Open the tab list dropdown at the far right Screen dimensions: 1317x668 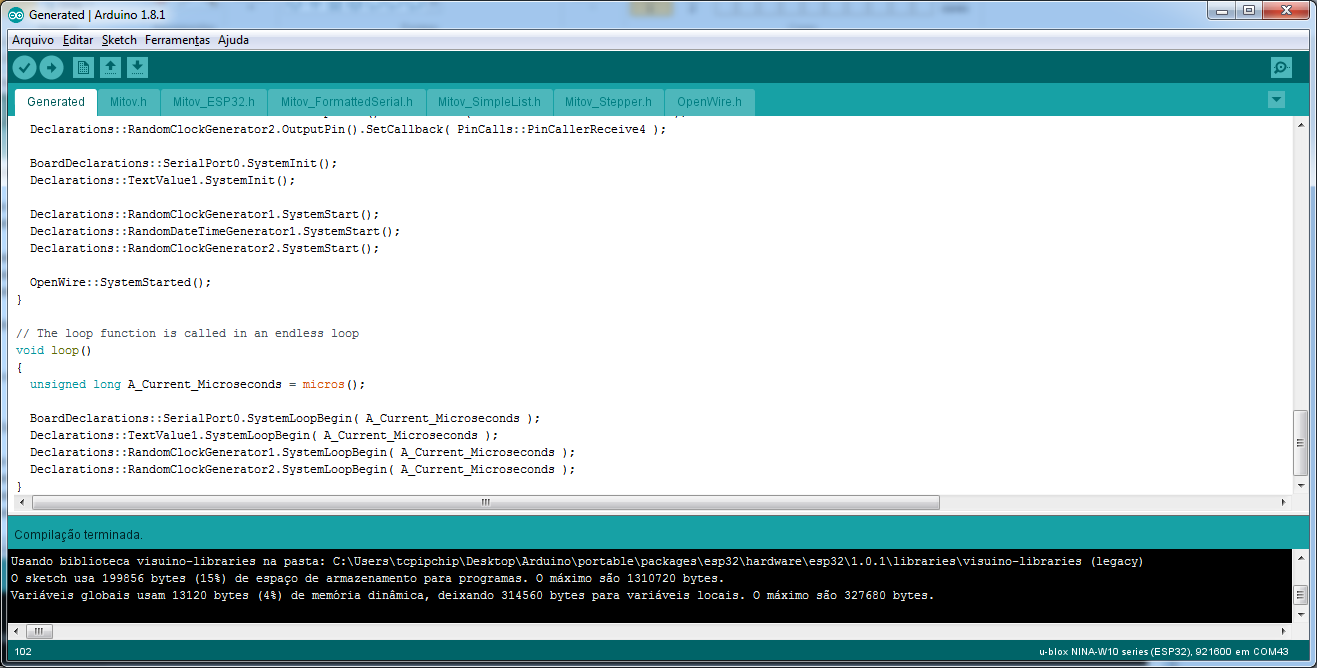point(1276,100)
